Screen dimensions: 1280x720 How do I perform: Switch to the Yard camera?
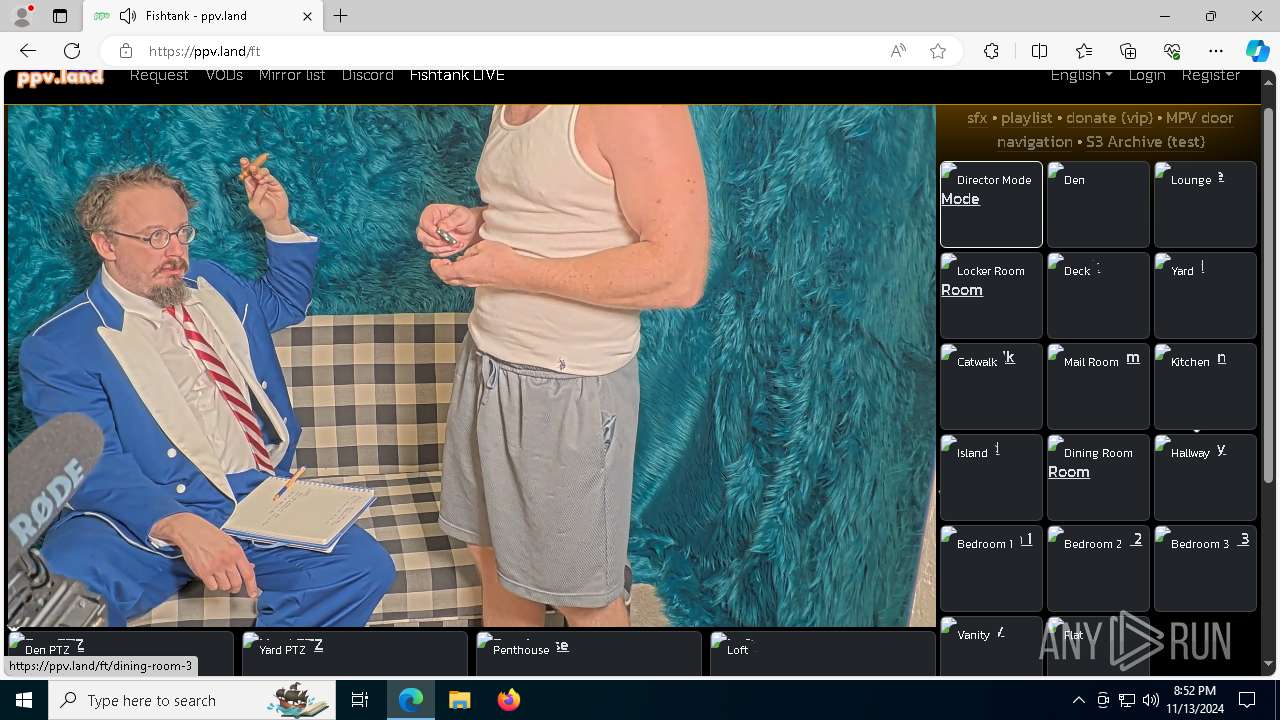1205,295
